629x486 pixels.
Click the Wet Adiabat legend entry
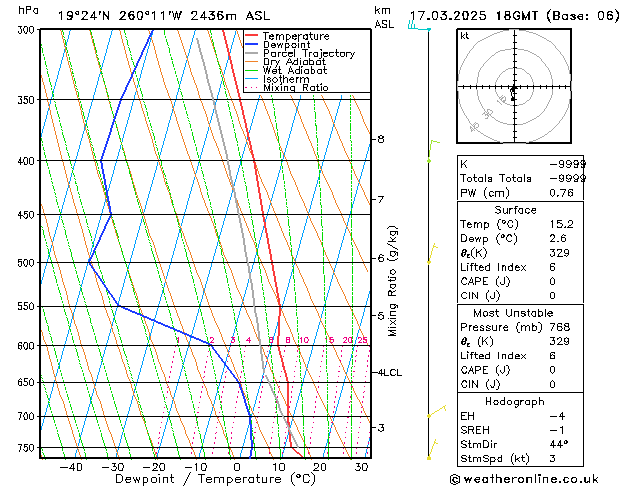(295, 71)
